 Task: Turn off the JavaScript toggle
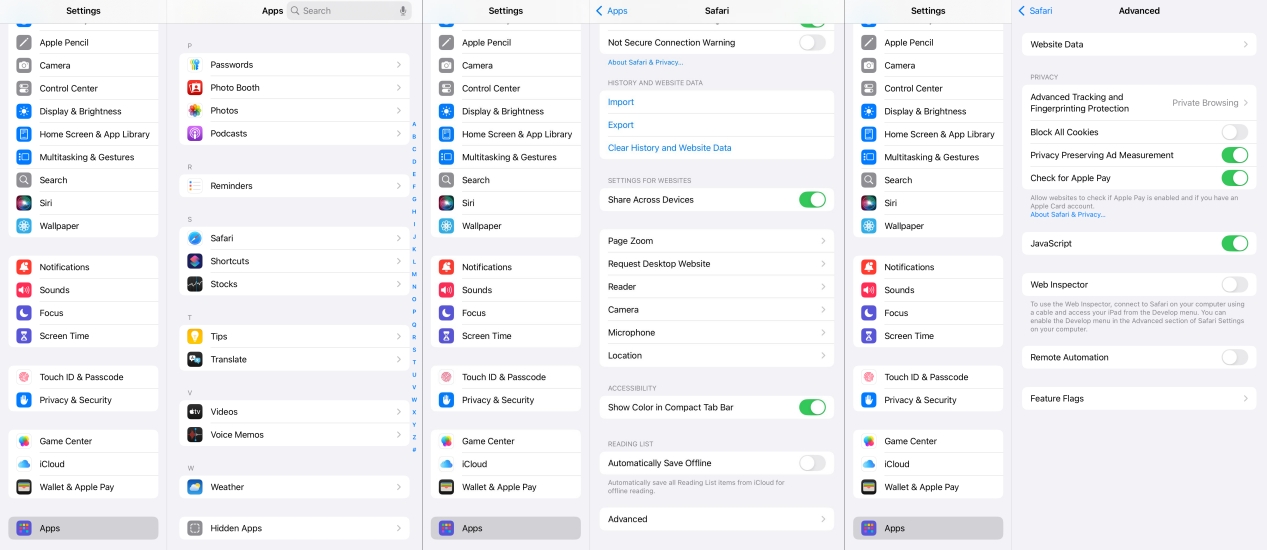tap(1234, 244)
